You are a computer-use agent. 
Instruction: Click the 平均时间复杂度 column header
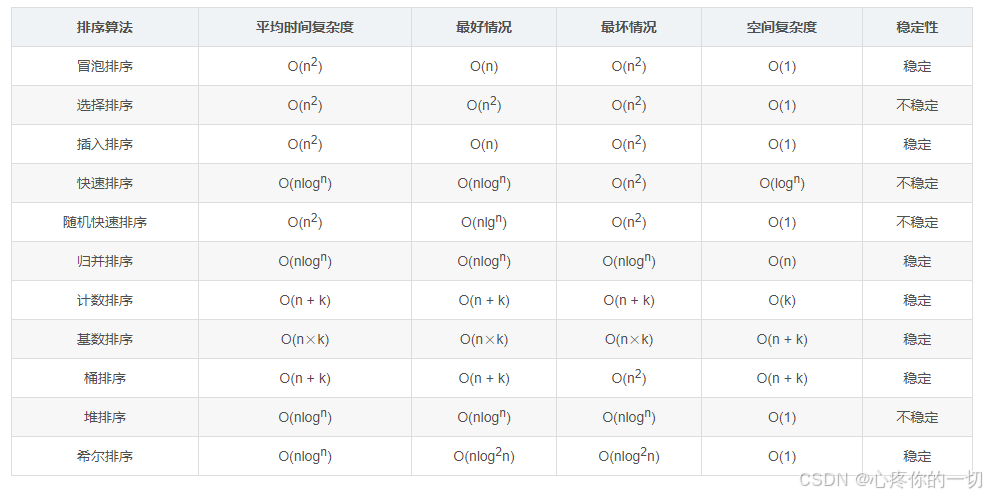(304, 27)
